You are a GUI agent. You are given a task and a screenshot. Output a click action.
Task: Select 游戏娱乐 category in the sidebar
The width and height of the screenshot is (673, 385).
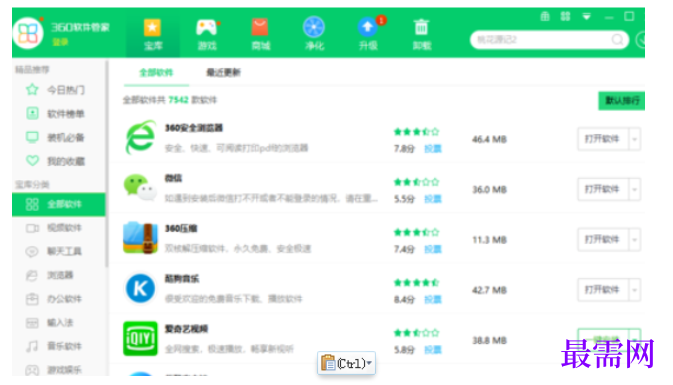click(59, 369)
